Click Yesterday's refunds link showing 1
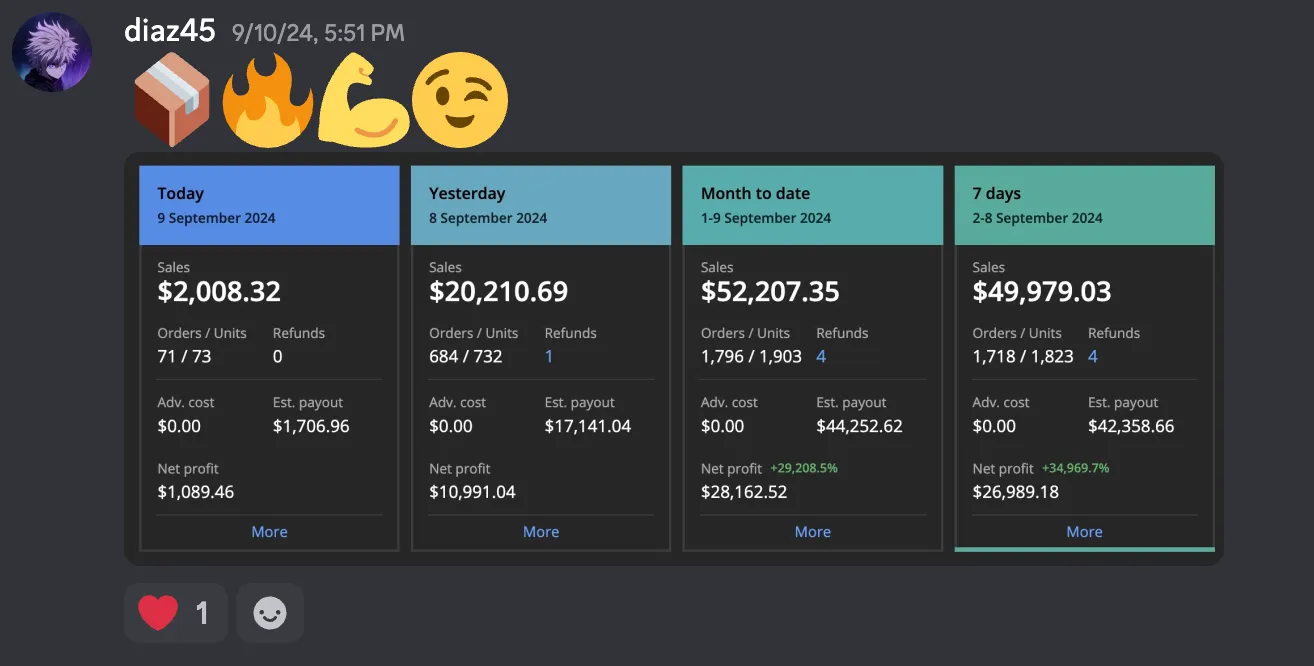The width and height of the screenshot is (1314, 666). tap(549, 356)
